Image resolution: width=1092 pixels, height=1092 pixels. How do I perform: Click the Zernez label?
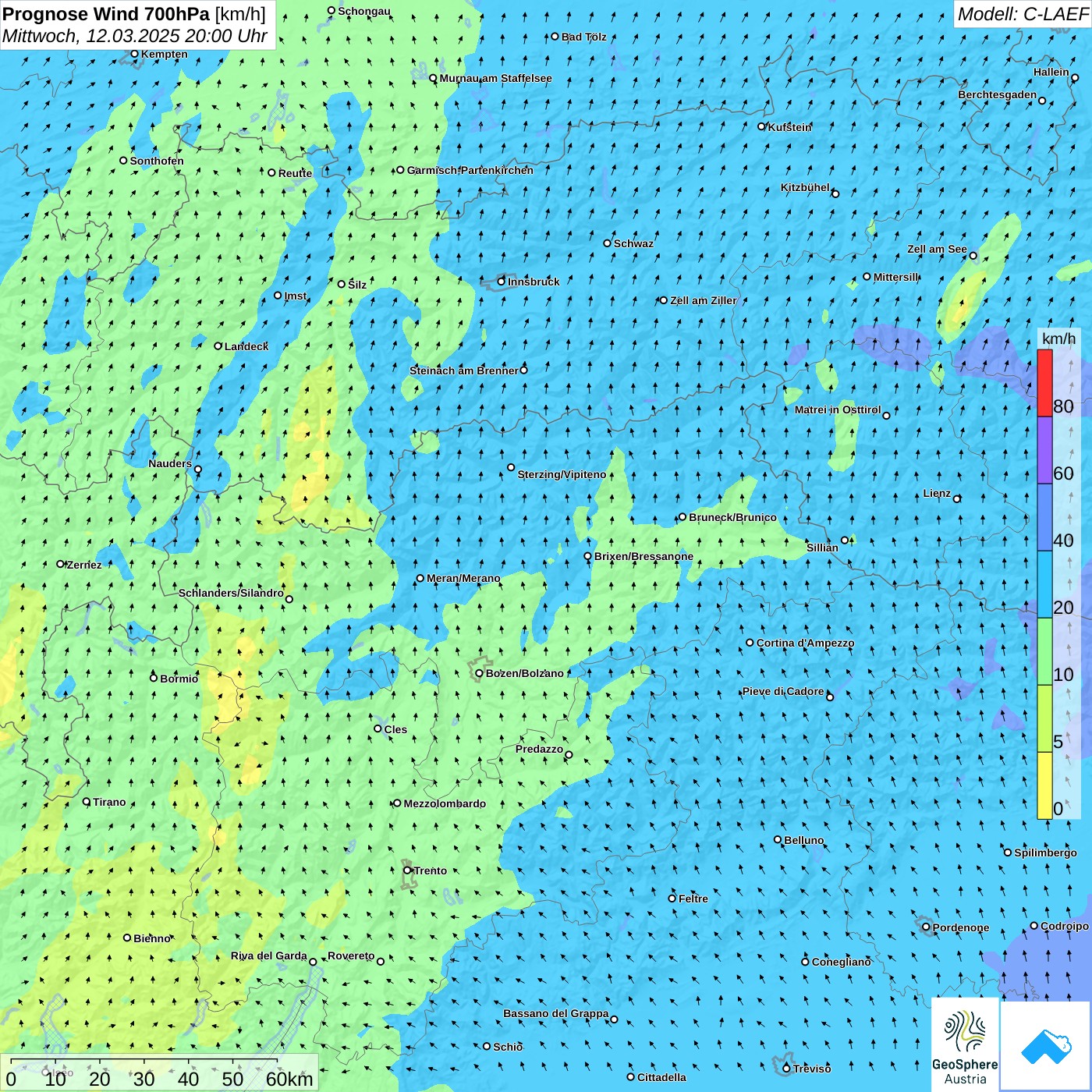(x=84, y=565)
